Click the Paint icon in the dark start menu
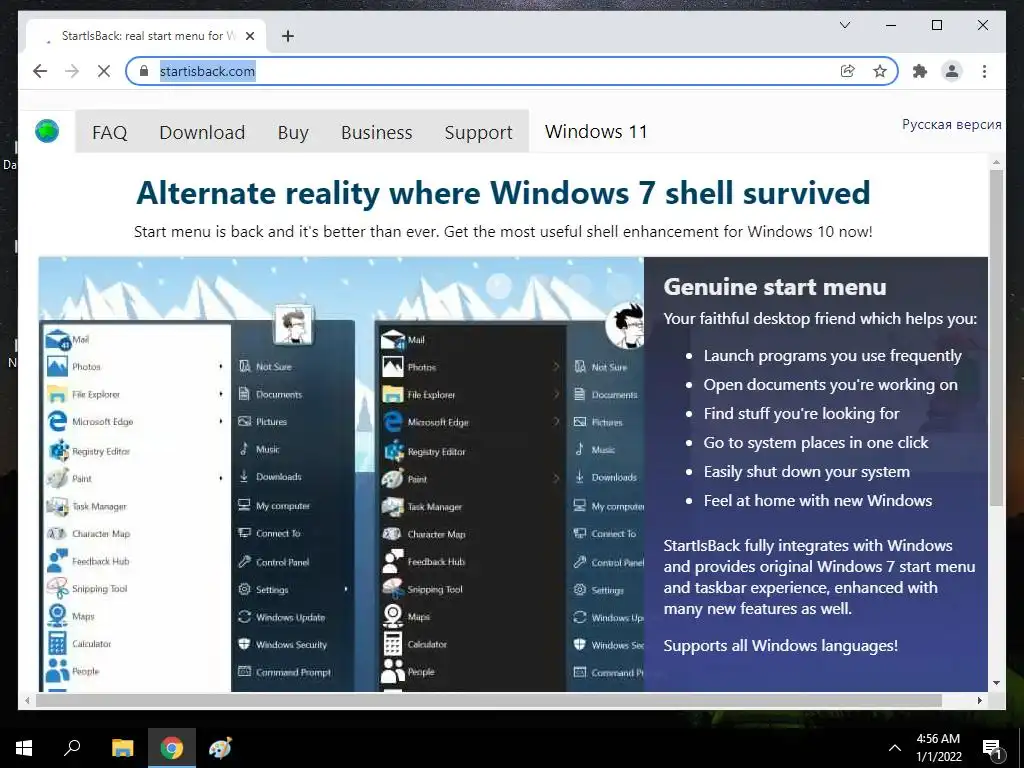The height and width of the screenshot is (768, 1024). 392,479
